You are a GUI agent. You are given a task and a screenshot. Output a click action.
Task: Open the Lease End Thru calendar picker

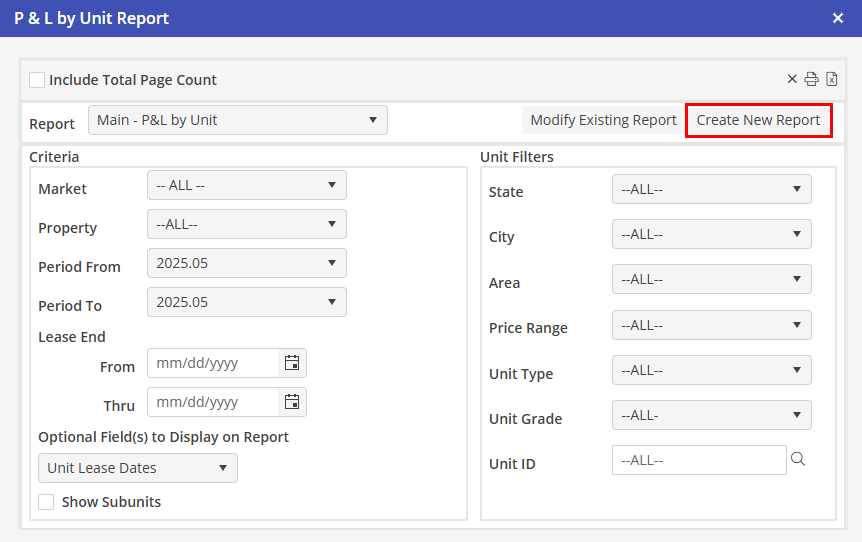pyautogui.click(x=292, y=402)
